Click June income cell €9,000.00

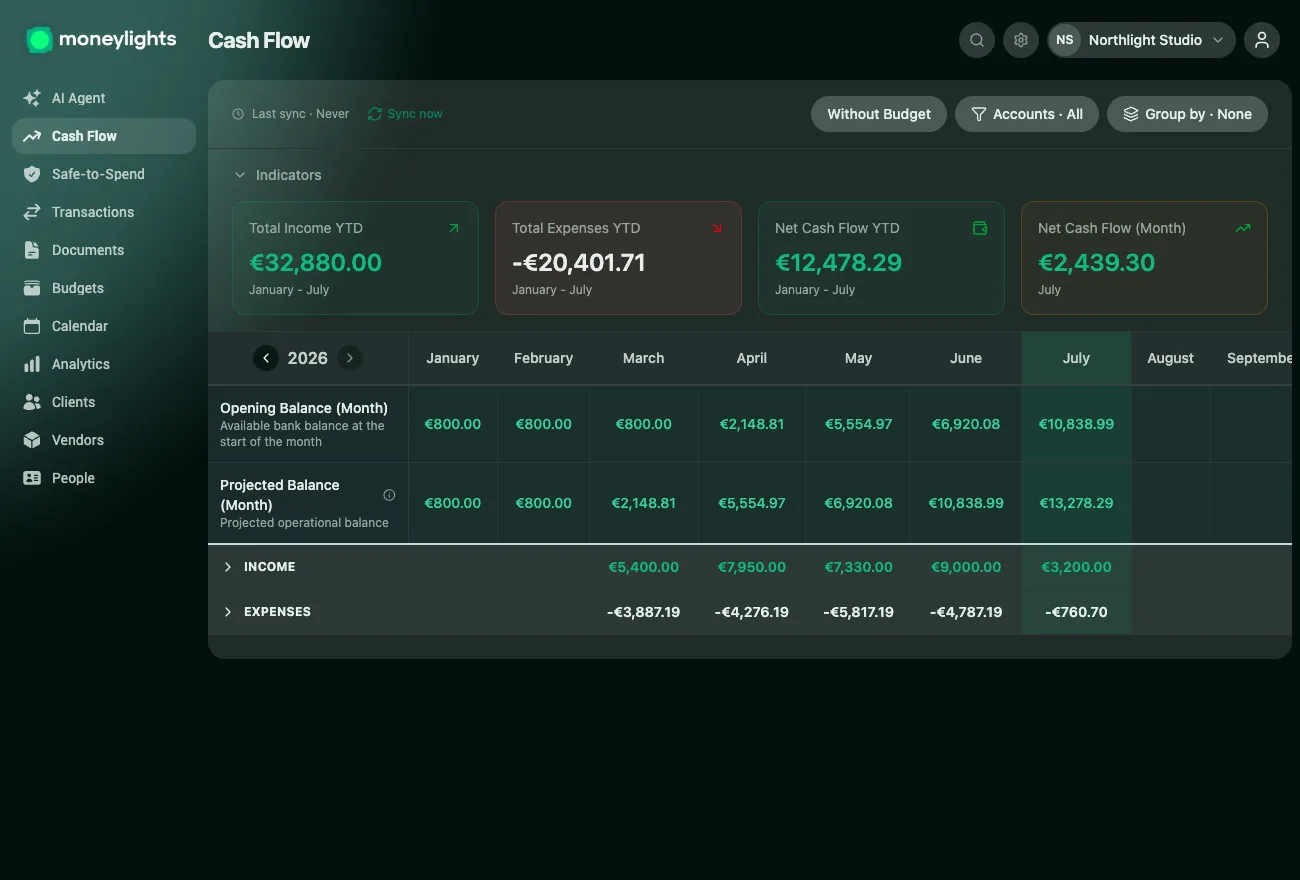tap(966, 567)
